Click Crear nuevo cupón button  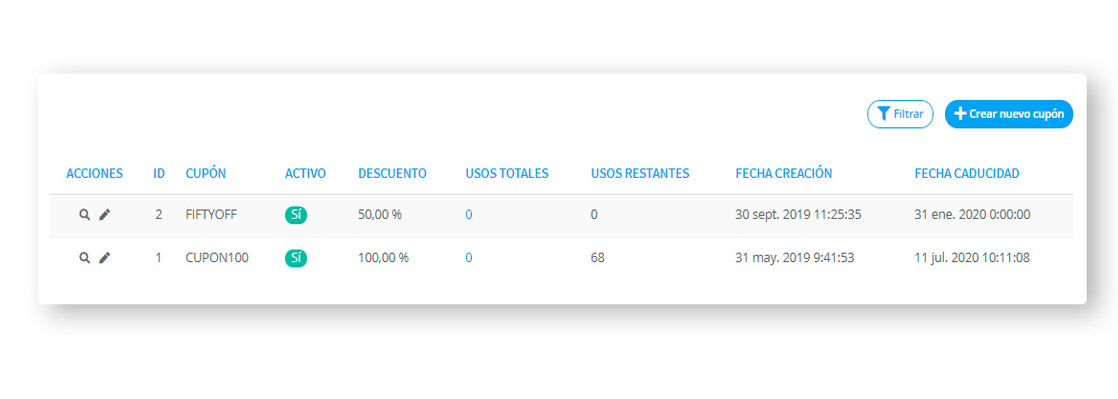(1009, 114)
